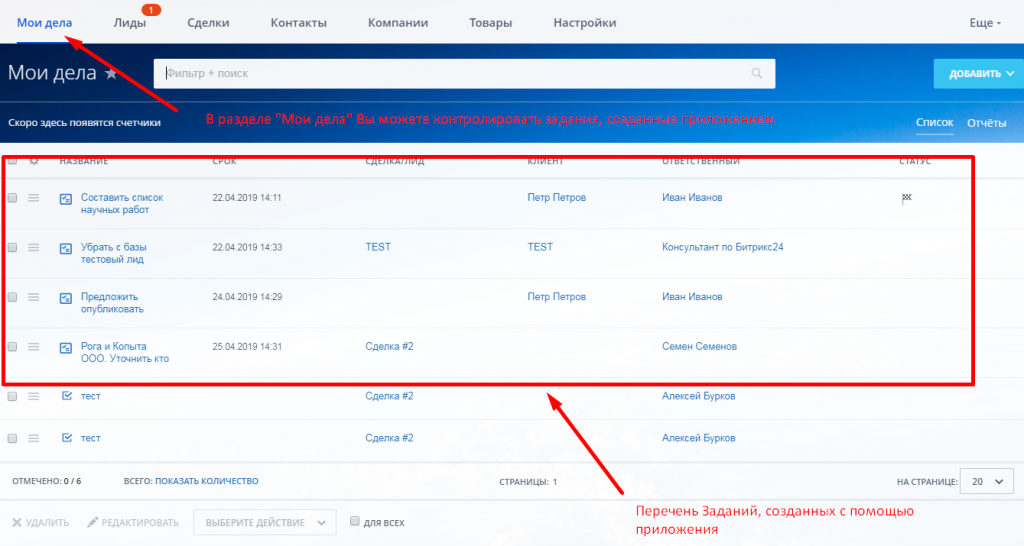
Task: Click the due date 22.04.2019 14:33
Action: [x=247, y=247]
